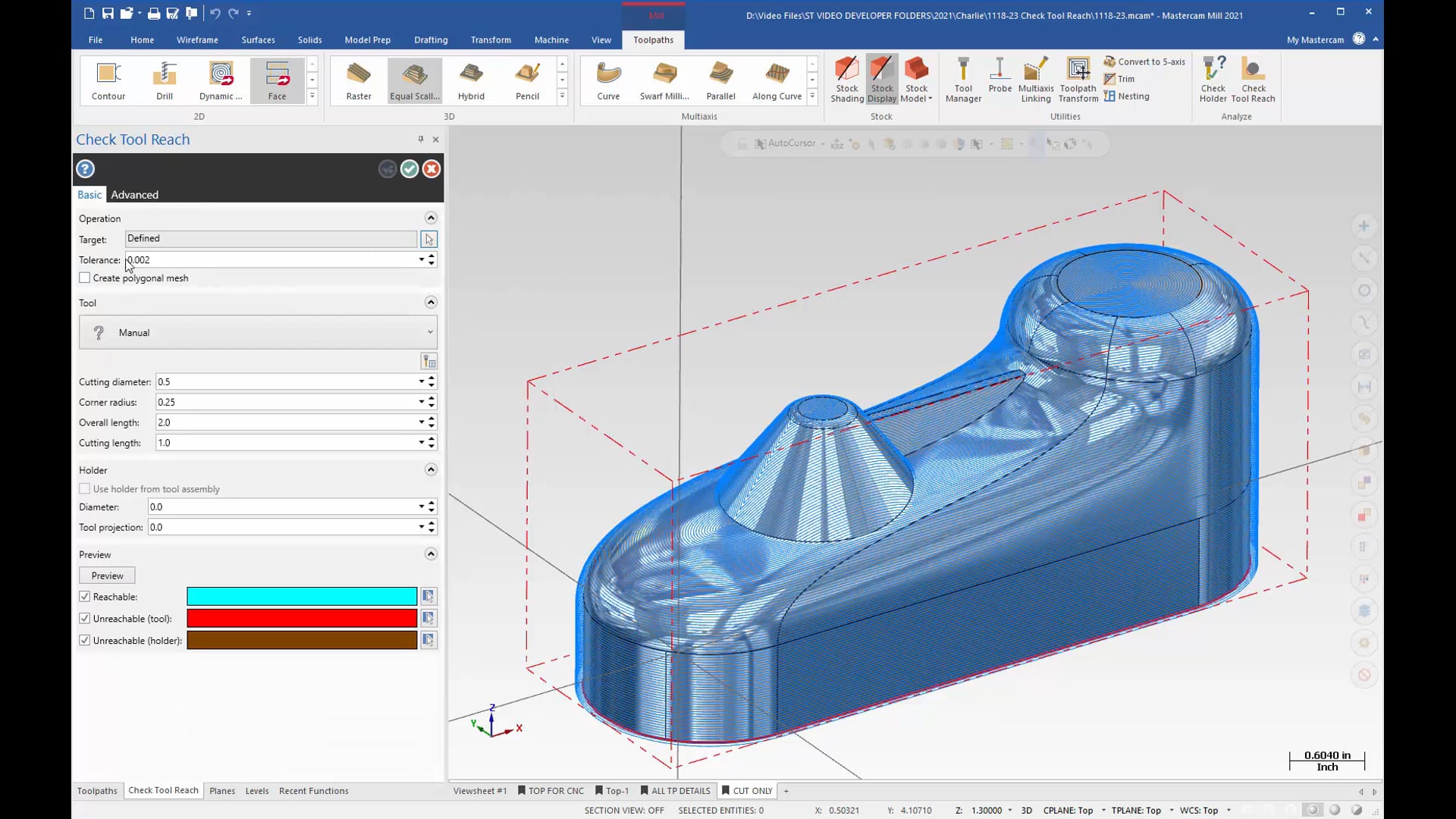Select the Dynamic Mill toolpath icon
Viewport: 1456px width, 819px height.
pyautogui.click(x=220, y=78)
